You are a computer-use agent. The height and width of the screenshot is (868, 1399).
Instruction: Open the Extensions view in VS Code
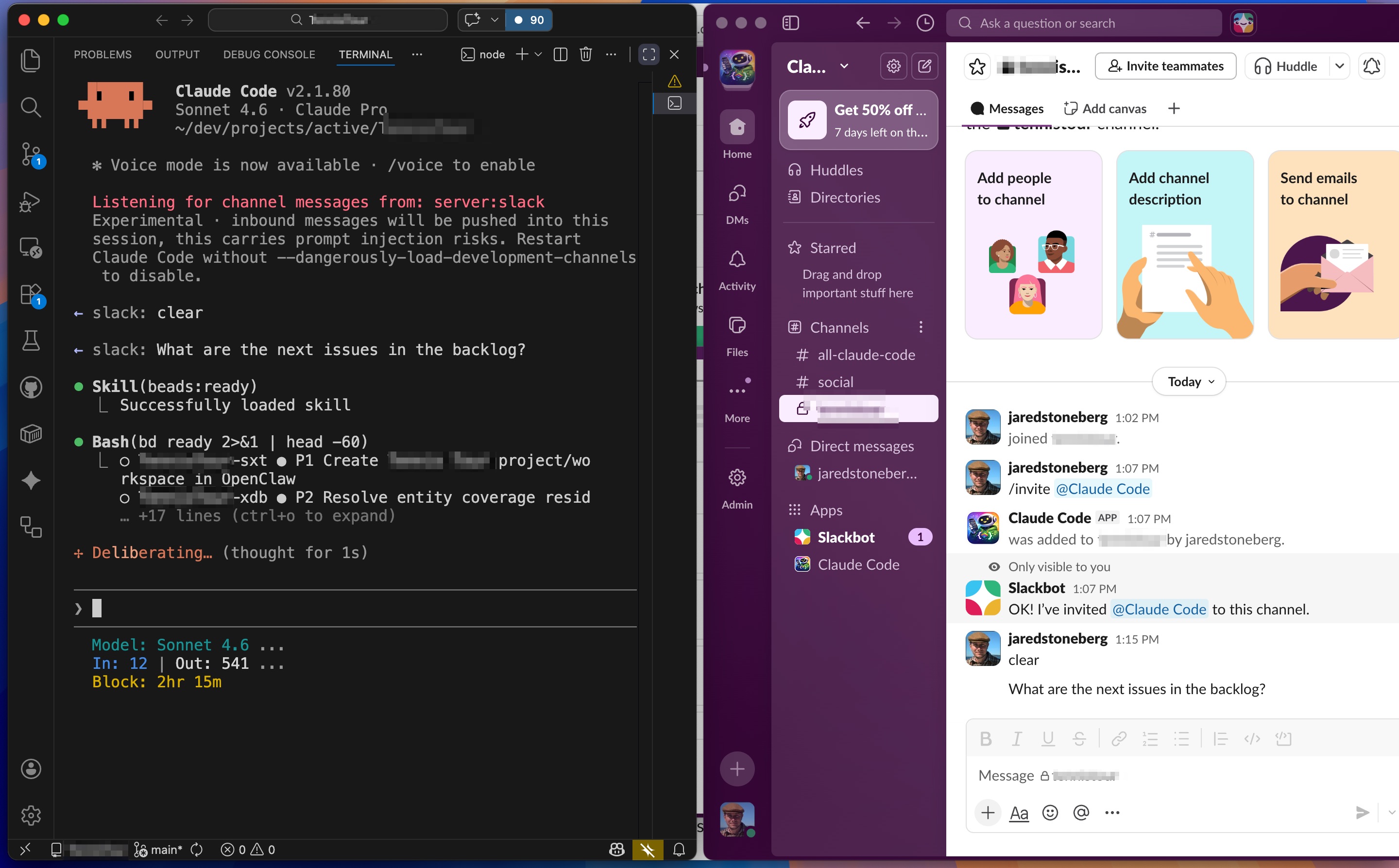(32, 295)
